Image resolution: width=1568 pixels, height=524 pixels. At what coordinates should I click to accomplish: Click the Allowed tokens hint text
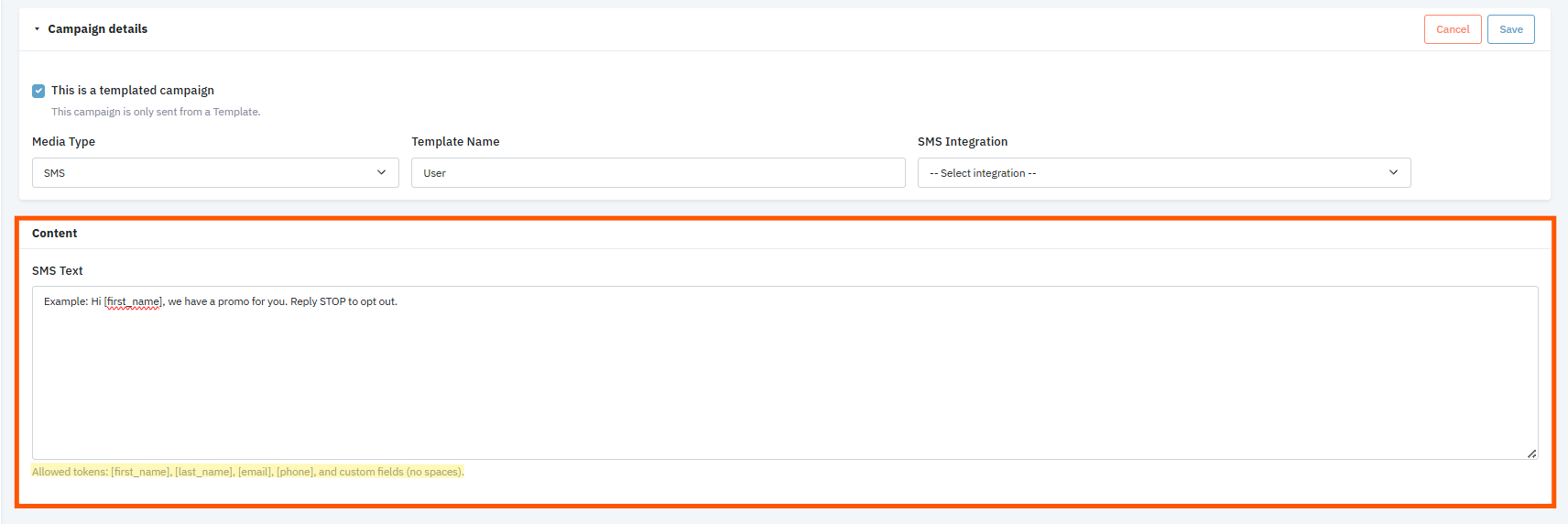[x=248, y=472]
